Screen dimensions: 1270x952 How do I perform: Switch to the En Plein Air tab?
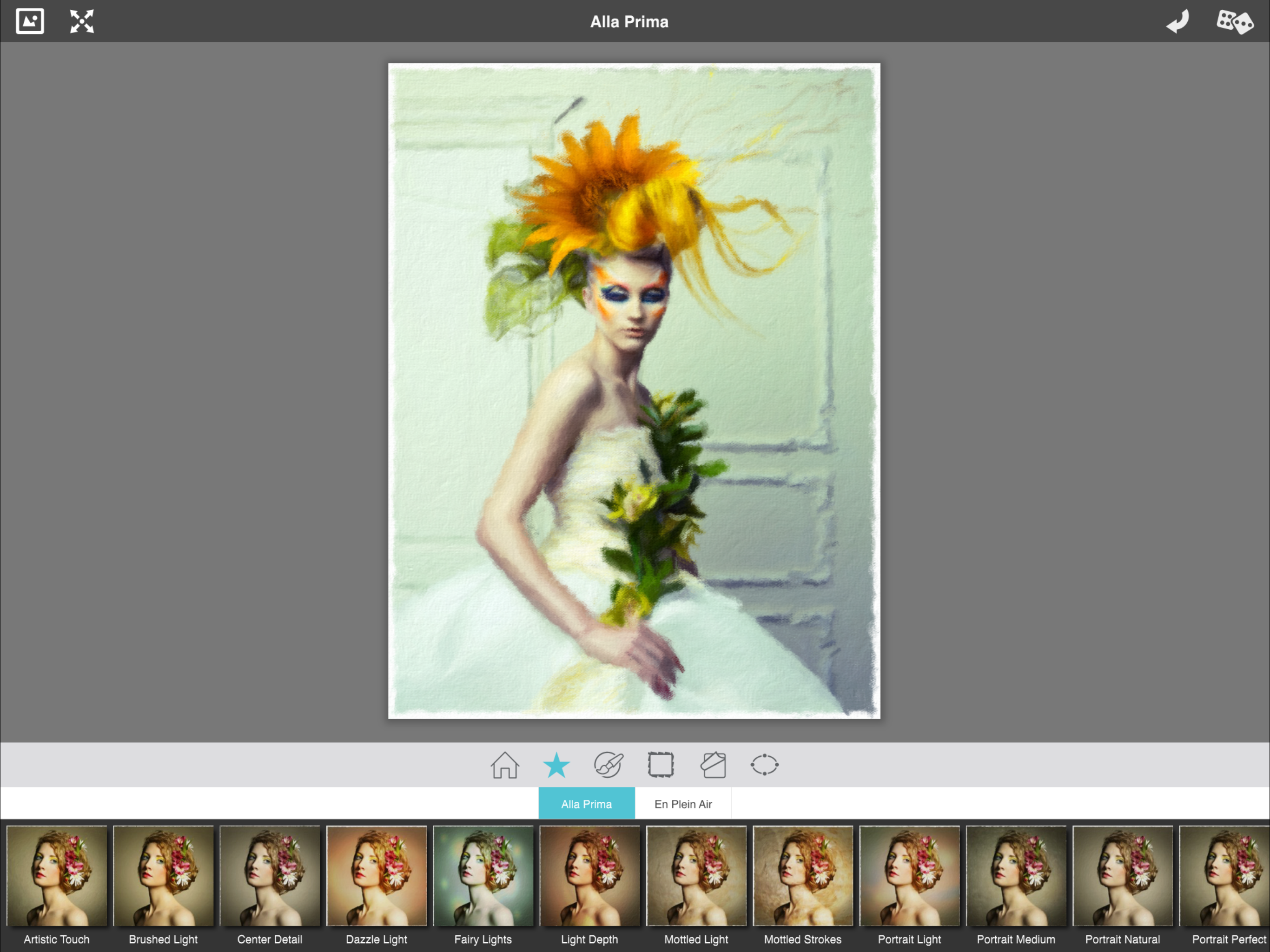683,804
